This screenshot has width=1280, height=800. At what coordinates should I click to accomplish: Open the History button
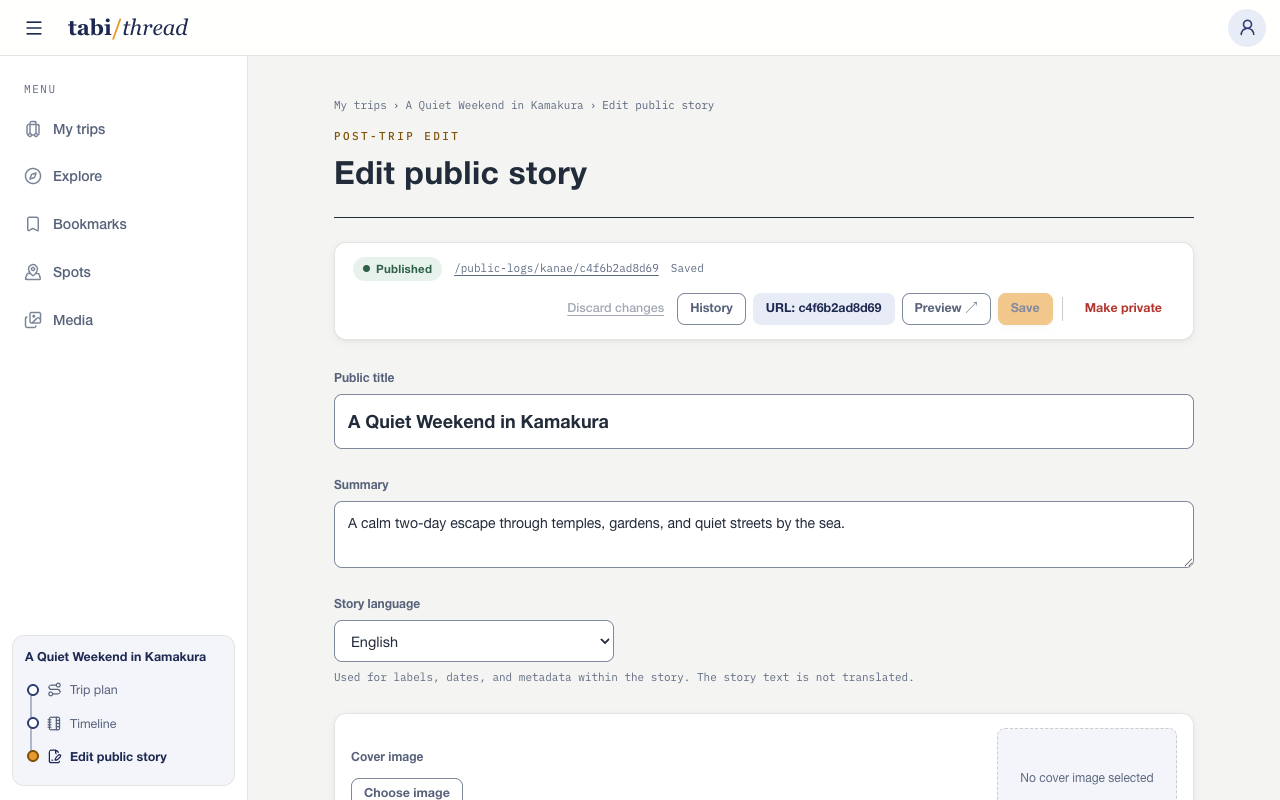711,308
